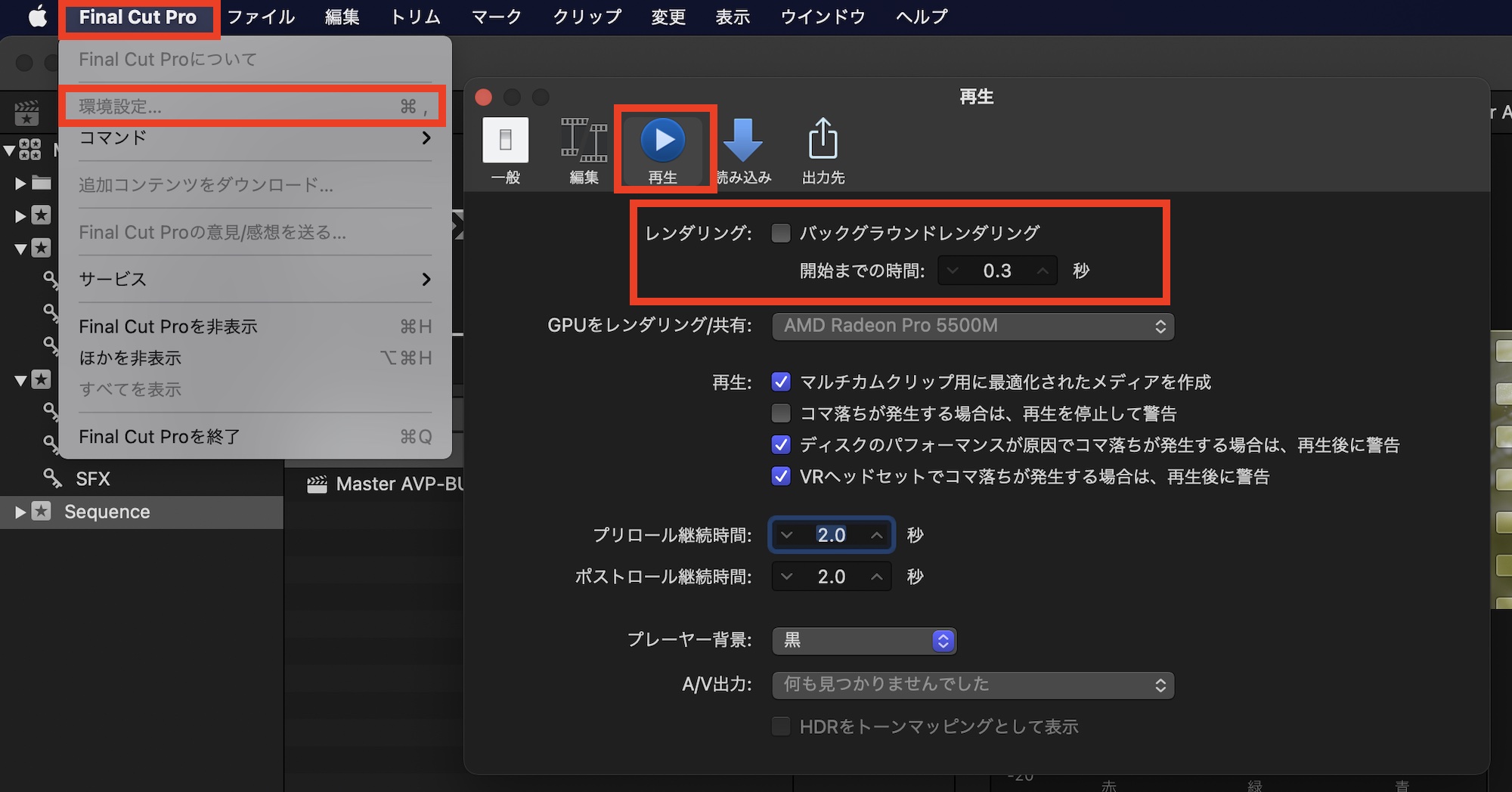1512x792 pixels.
Task: Open the コマンド submenu
Action: [255, 138]
